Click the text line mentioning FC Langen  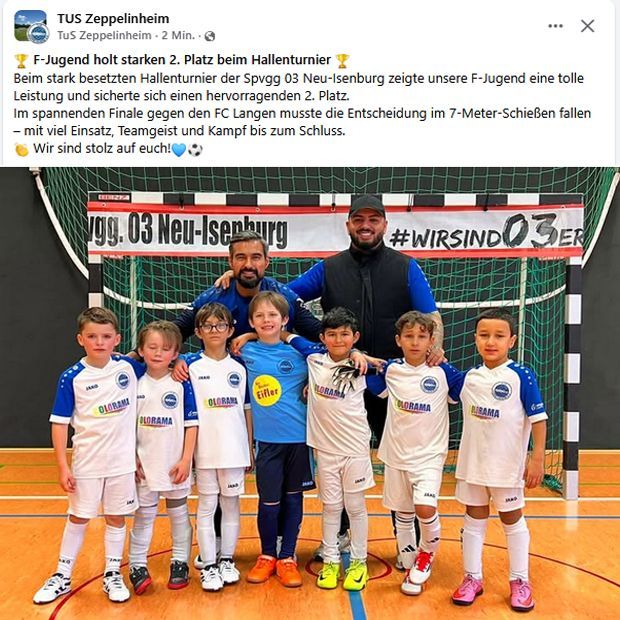(x=302, y=113)
